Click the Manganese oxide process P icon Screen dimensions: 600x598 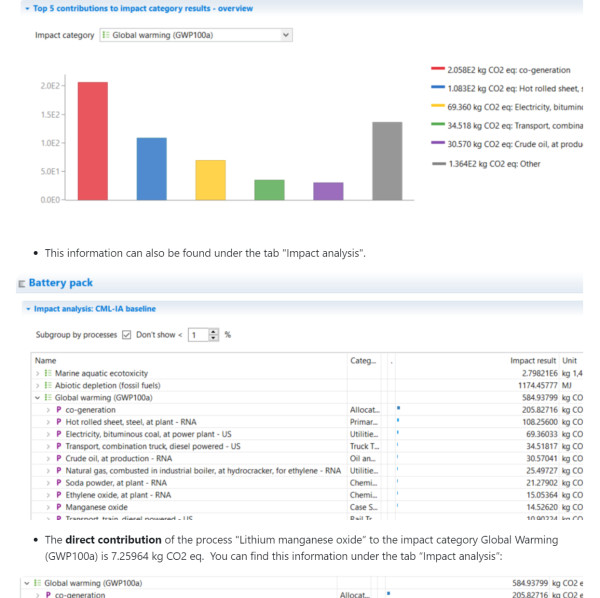click(59, 506)
